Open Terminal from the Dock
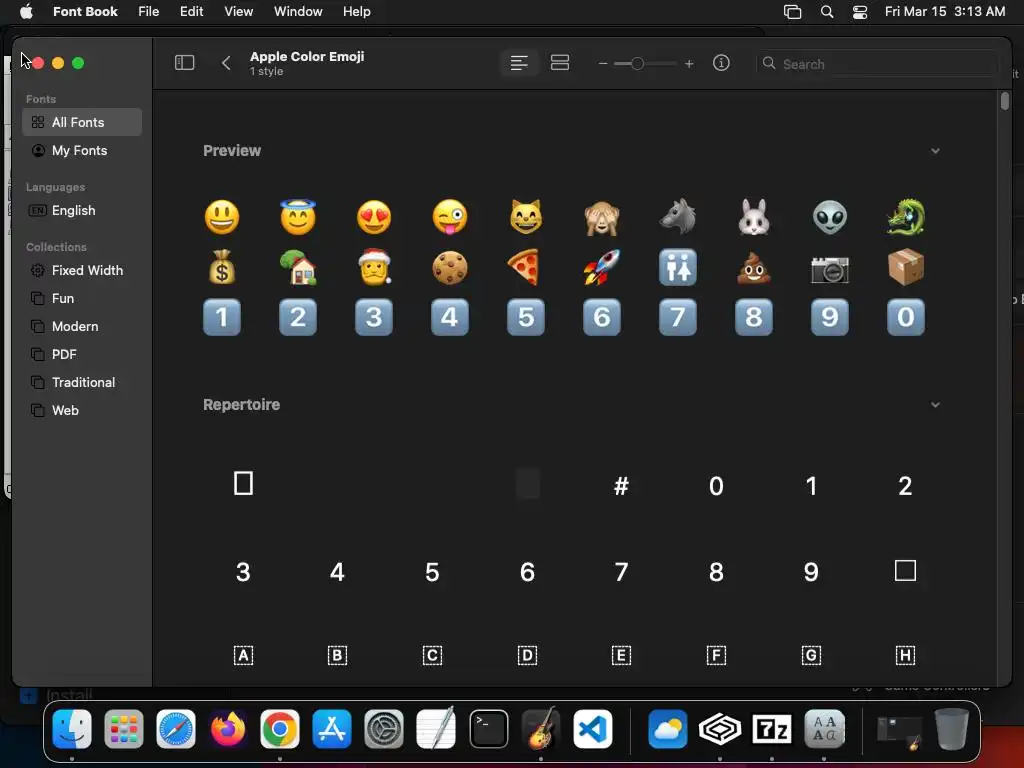Viewport: 1024px width, 768px height. click(x=488, y=729)
